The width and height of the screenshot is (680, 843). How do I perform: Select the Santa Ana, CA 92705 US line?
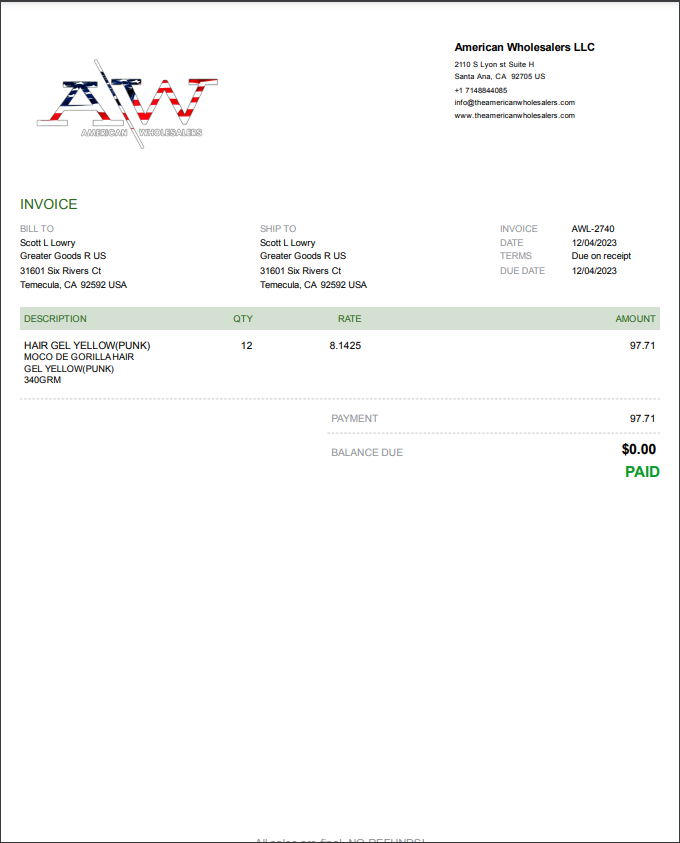pos(499,76)
